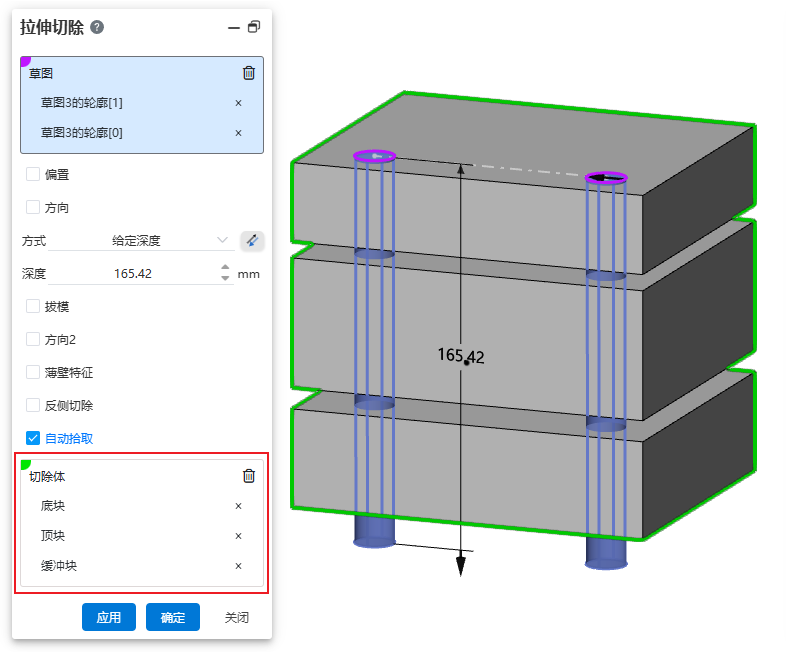The width and height of the screenshot is (786, 652).
Task: Enable the 薄壁特征 checkbox
Action: [33, 372]
